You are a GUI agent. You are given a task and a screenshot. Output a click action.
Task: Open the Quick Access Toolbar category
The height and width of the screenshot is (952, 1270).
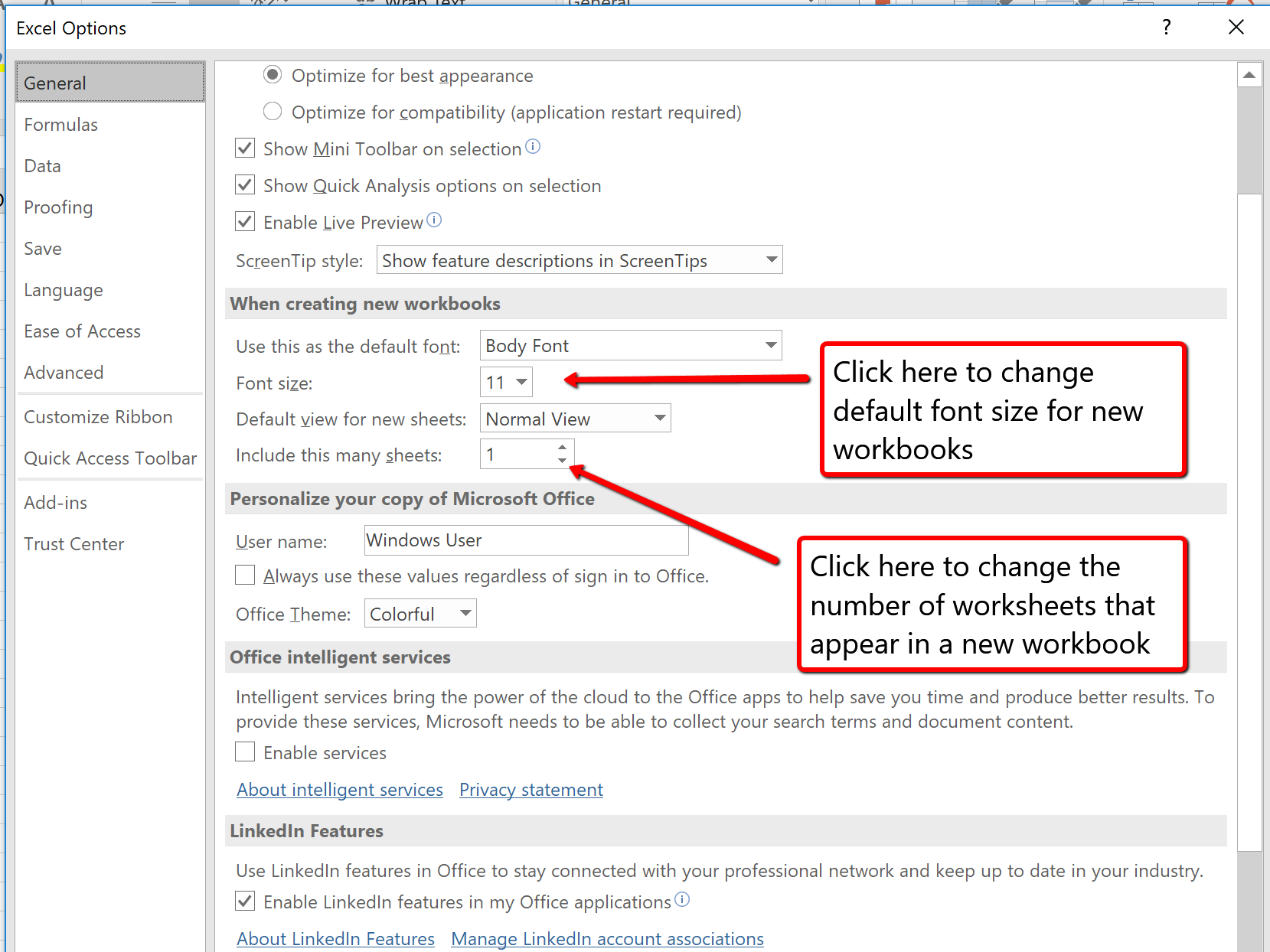(x=110, y=458)
